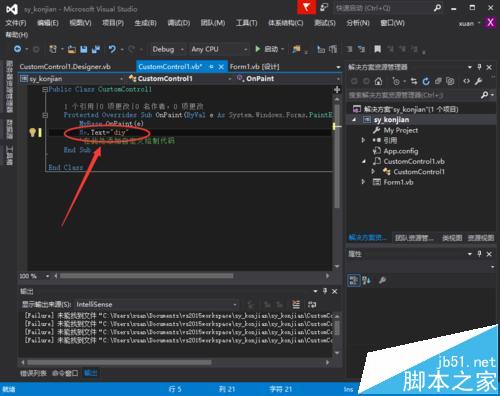Open the 工具(T) menu
Viewport: 500px width, 396px height.
coord(247,23)
